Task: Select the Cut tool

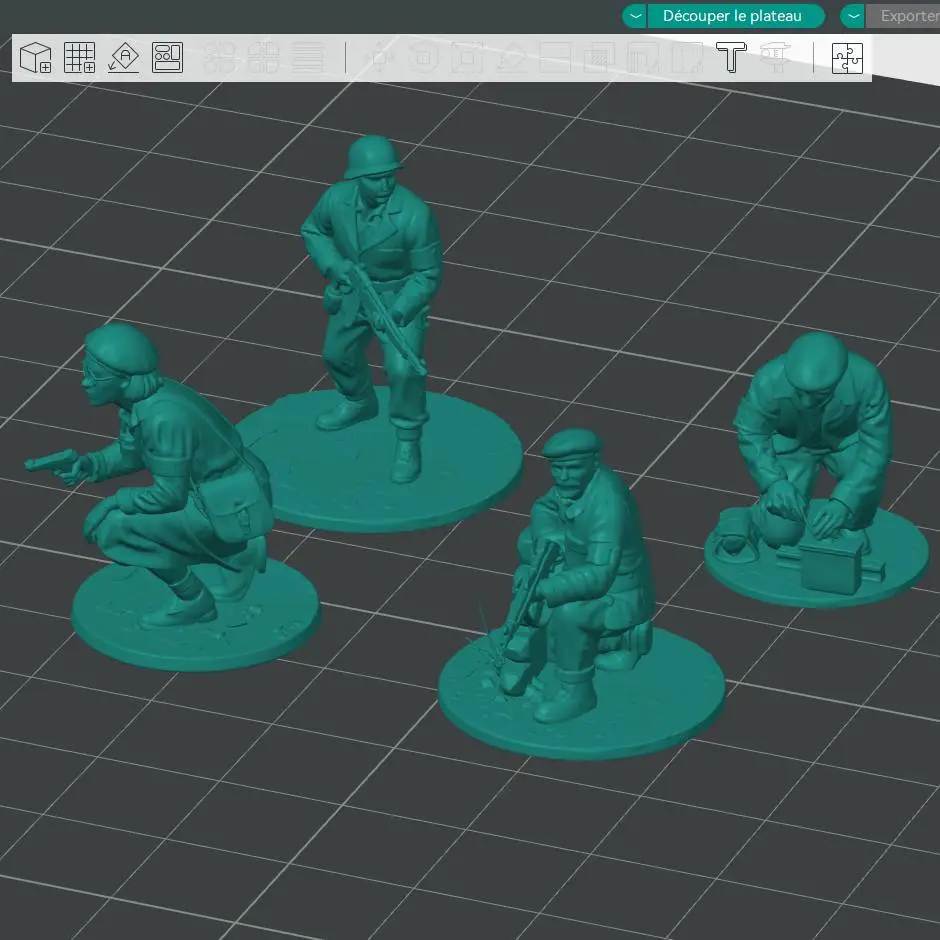Action: (x=556, y=58)
